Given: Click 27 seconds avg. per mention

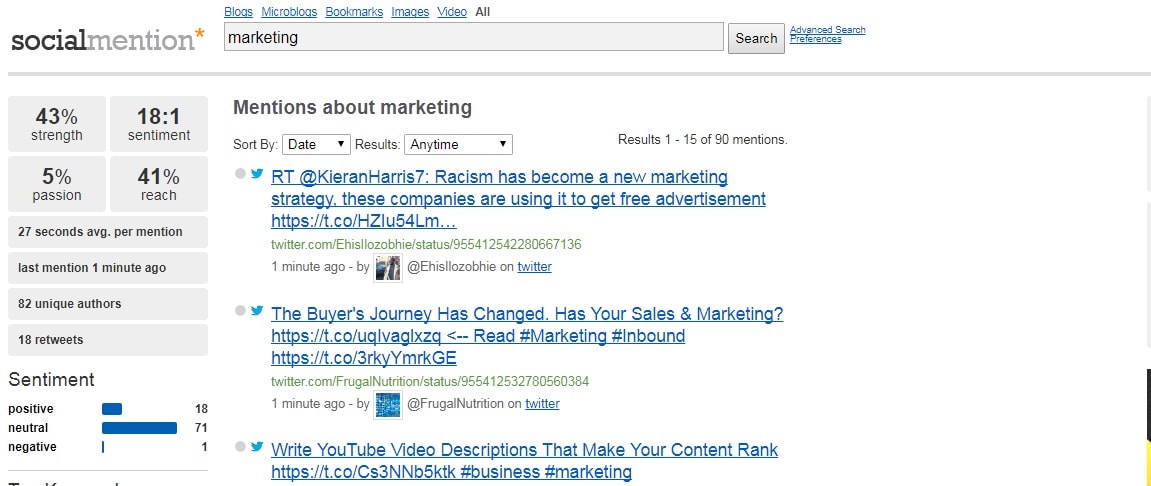Looking at the screenshot, I should [108, 232].
